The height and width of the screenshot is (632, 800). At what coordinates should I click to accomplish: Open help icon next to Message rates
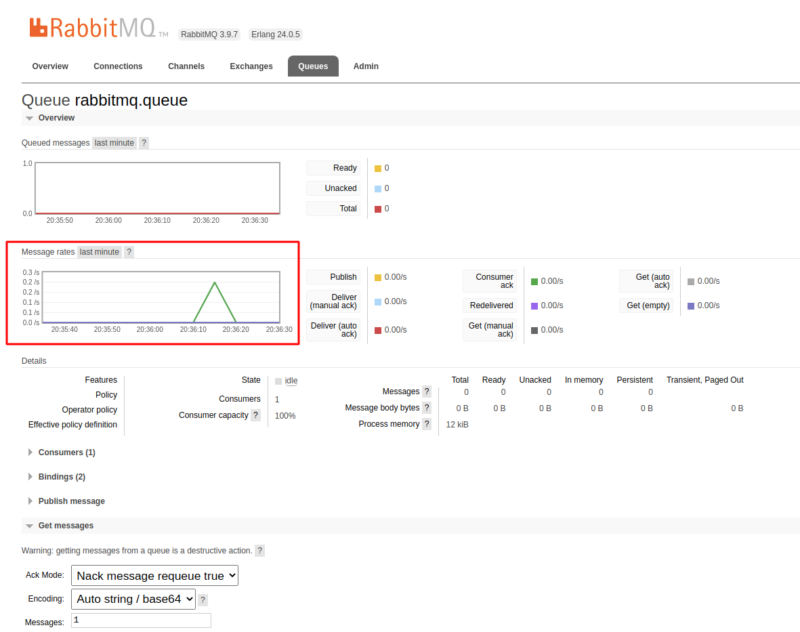point(129,252)
